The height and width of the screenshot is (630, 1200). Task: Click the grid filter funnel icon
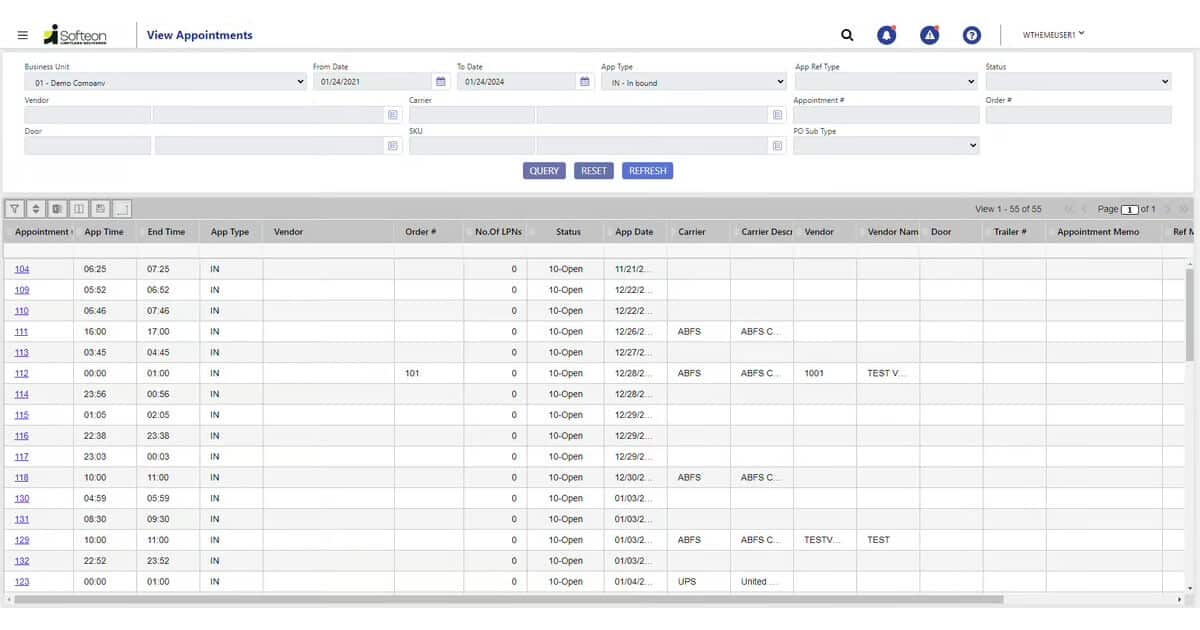[15, 209]
